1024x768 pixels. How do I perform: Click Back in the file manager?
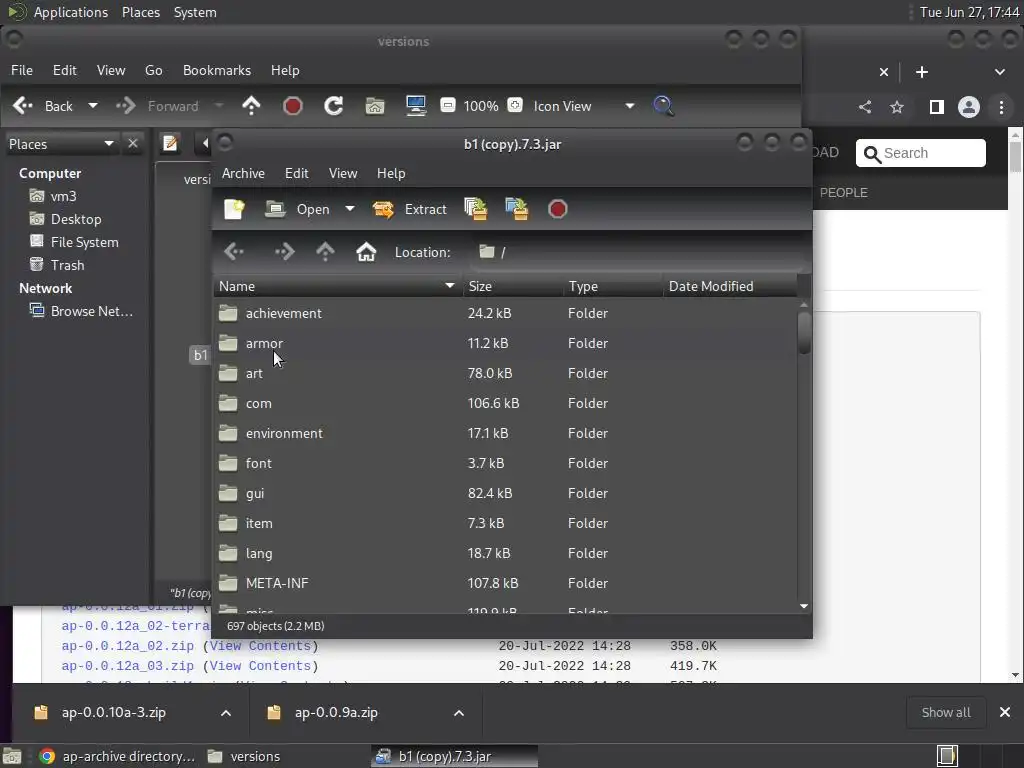pos(43,106)
